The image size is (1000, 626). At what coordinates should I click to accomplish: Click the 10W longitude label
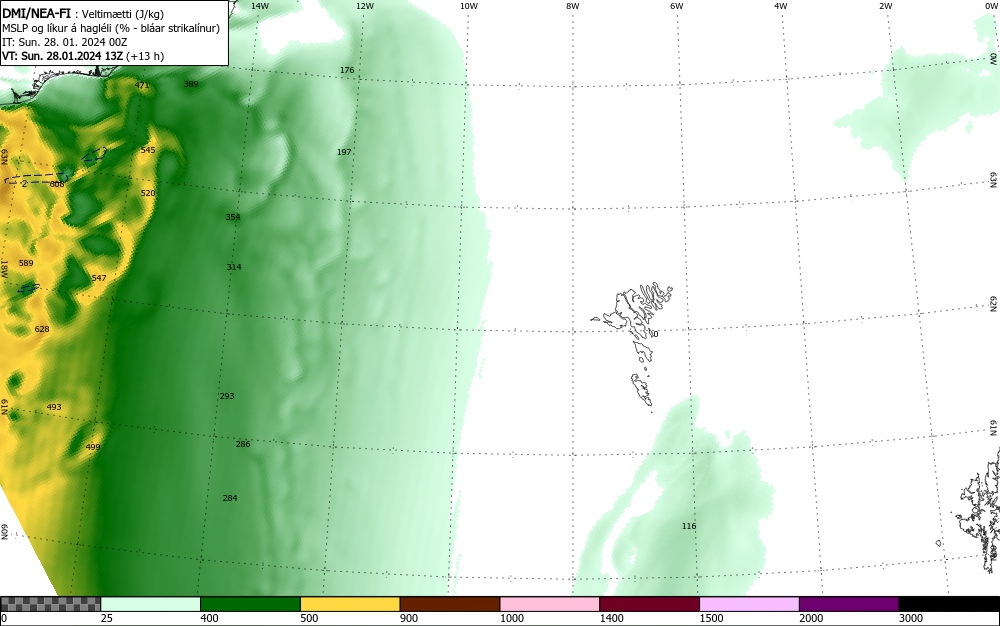(469, 6)
